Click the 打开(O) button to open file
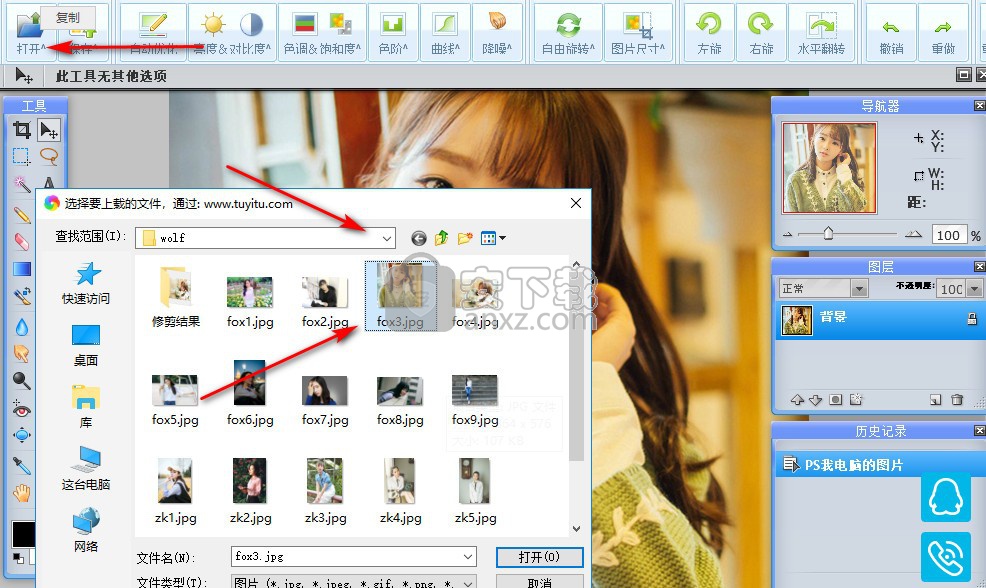 click(539, 557)
